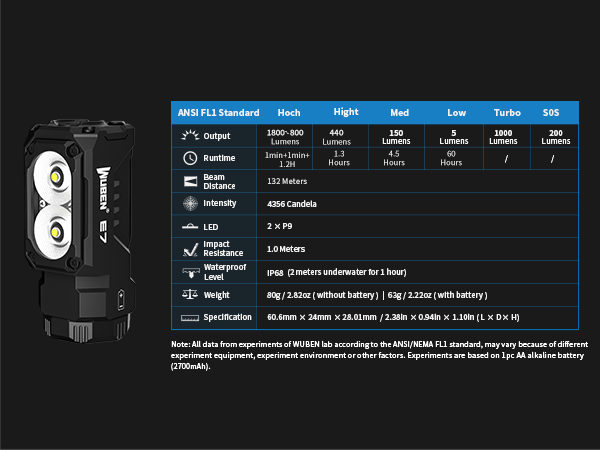Click the '1.0 Meters' impact resistance value

point(286,249)
